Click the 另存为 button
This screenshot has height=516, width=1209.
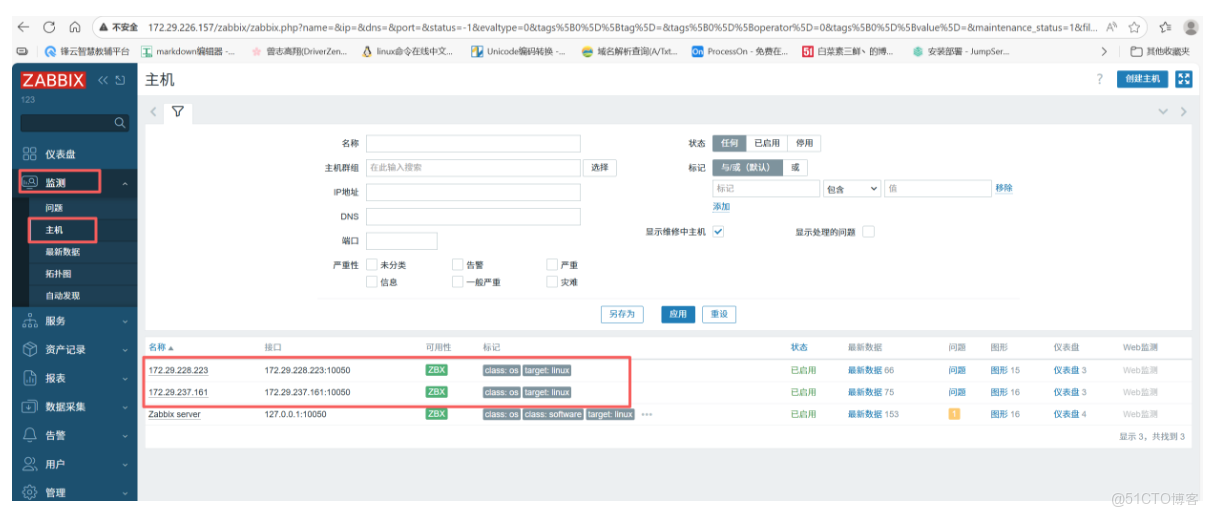(622, 314)
